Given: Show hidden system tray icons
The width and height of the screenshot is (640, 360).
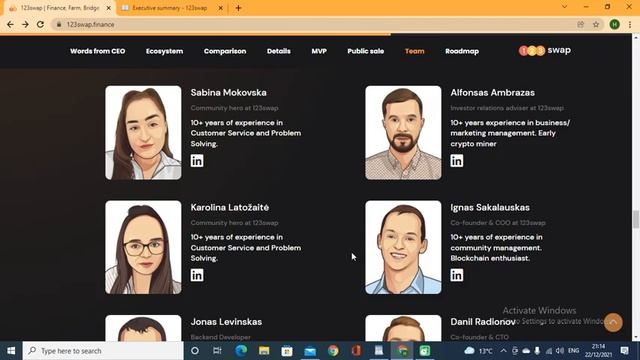Looking at the screenshot, I should [503, 351].
